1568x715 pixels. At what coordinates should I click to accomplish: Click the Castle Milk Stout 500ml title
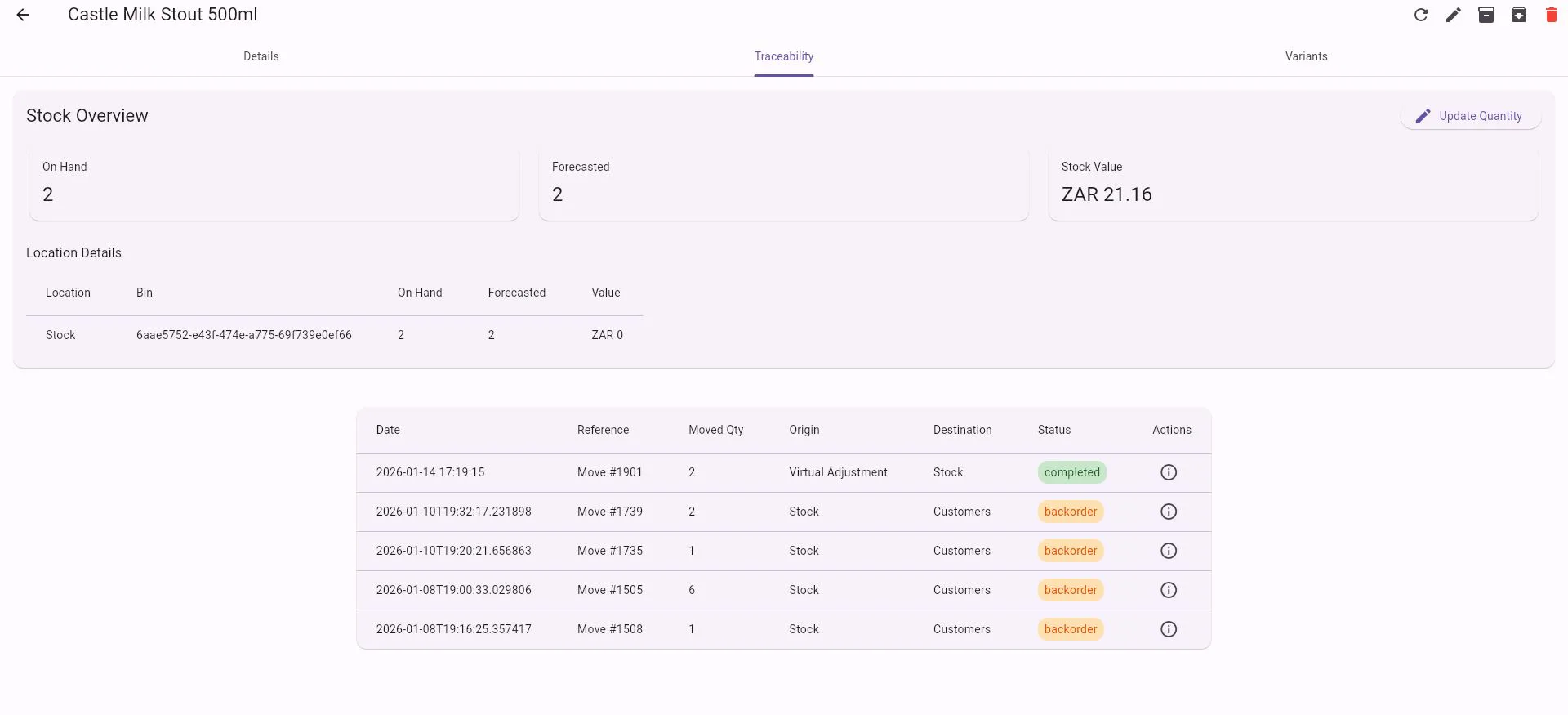163,15
